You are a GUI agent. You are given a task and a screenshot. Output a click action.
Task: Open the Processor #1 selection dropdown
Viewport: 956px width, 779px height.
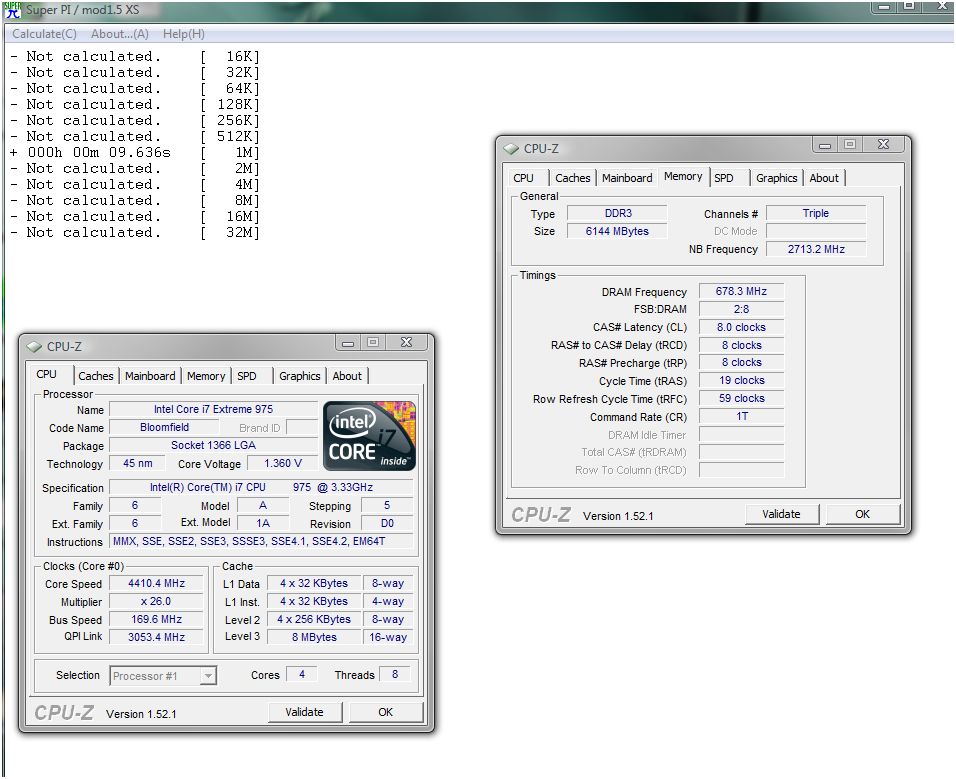pyautogui.click(x=208, y=676)
